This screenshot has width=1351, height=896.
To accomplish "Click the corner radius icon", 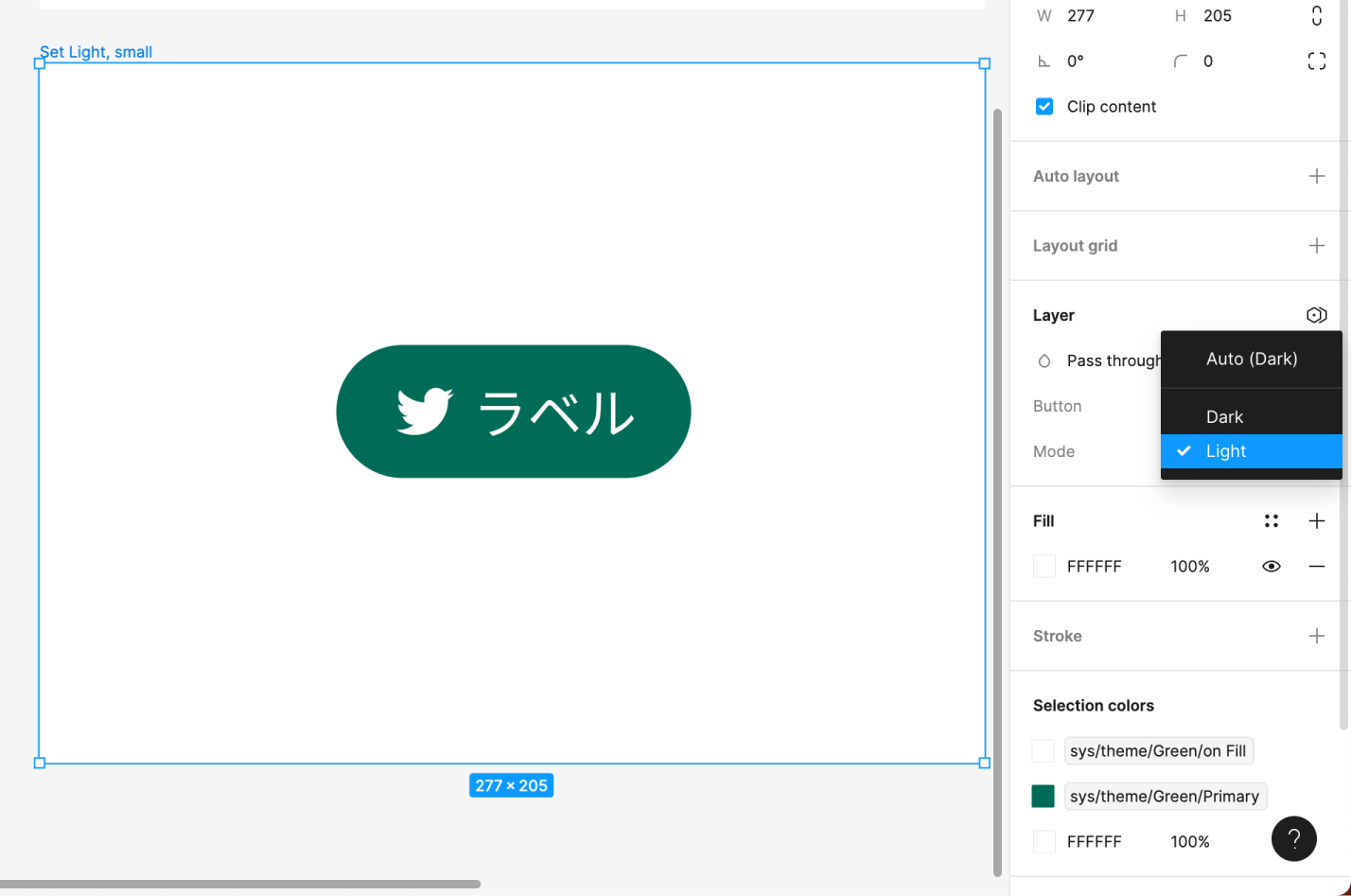I will pyautogui.click(x=1180, y=61).
